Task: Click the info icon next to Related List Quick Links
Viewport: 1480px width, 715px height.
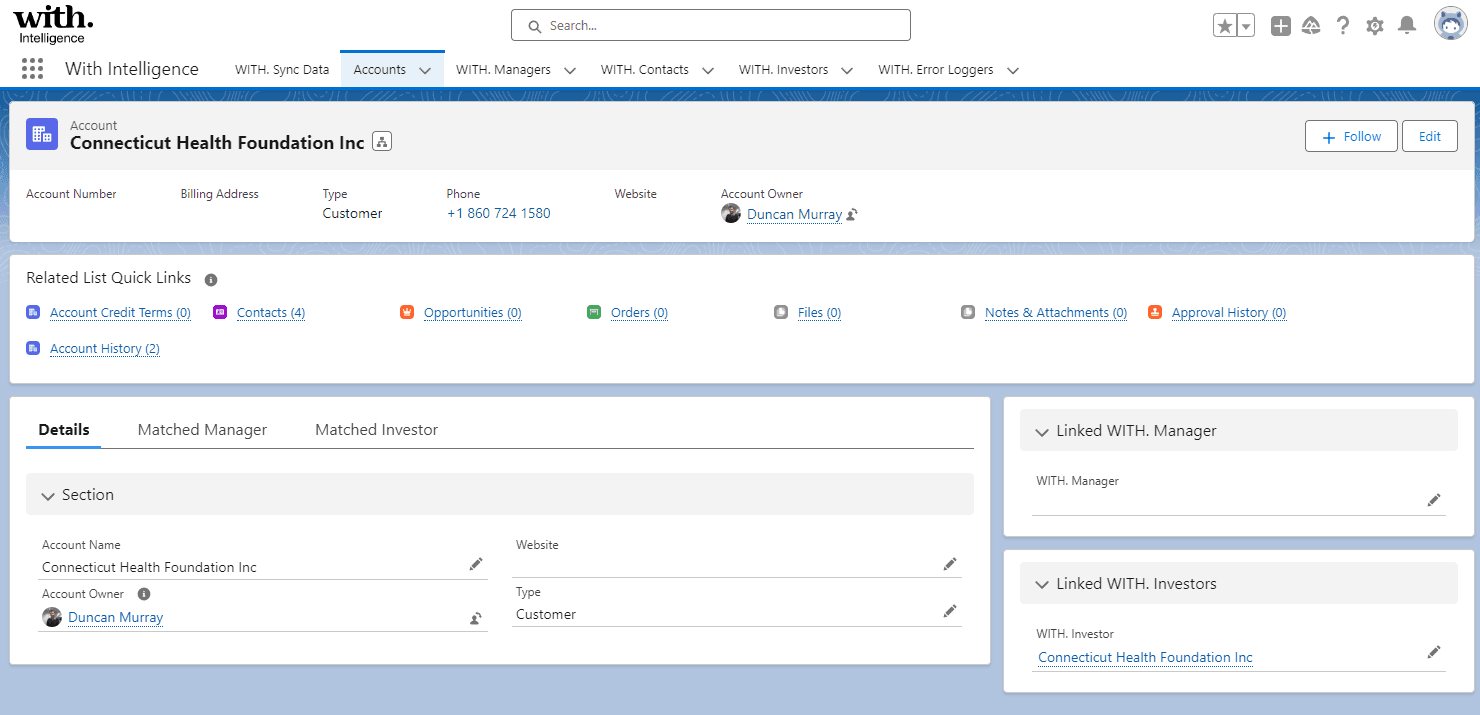Action: point(211,280)
